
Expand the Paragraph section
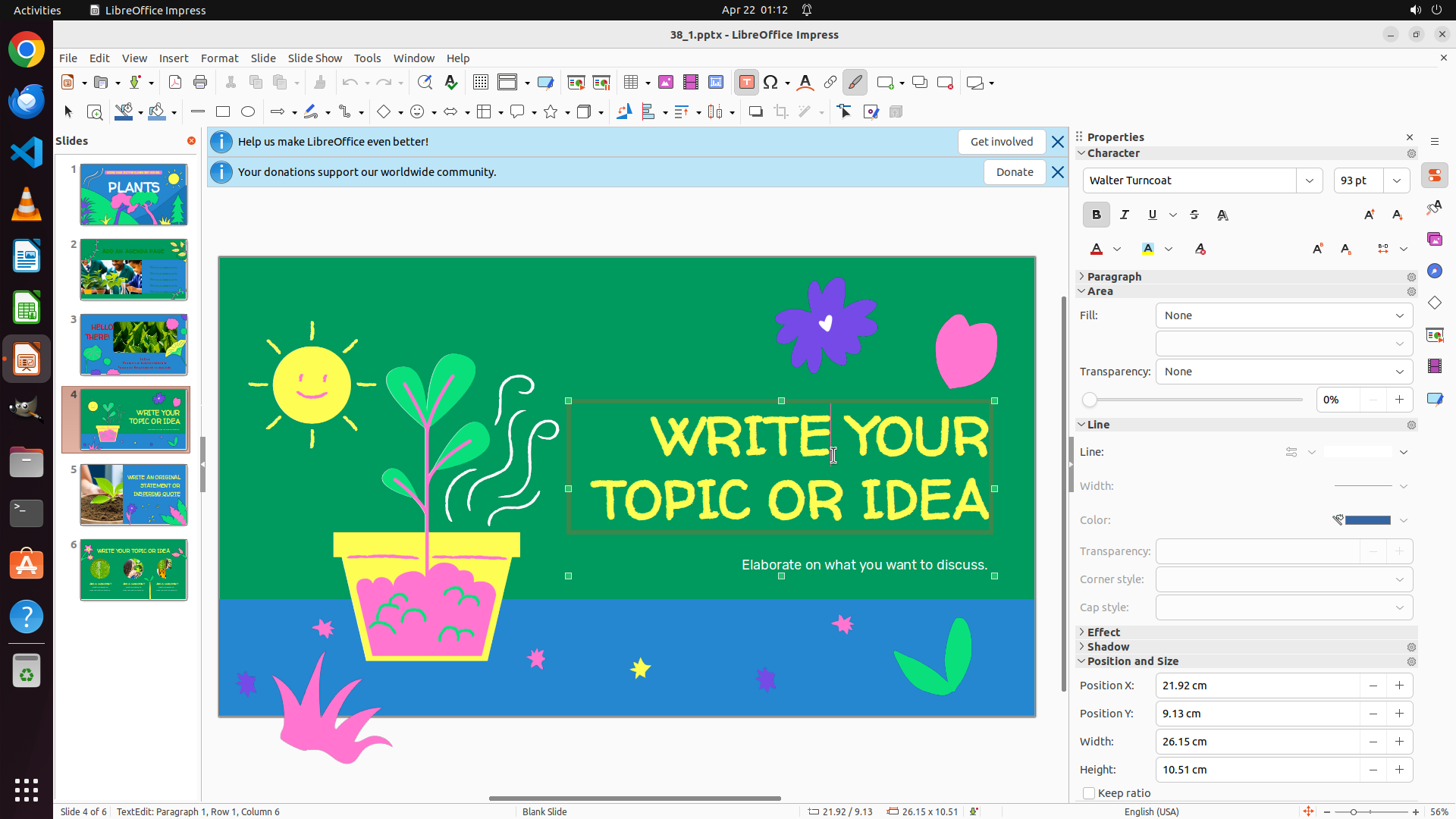pos(1114,277)
